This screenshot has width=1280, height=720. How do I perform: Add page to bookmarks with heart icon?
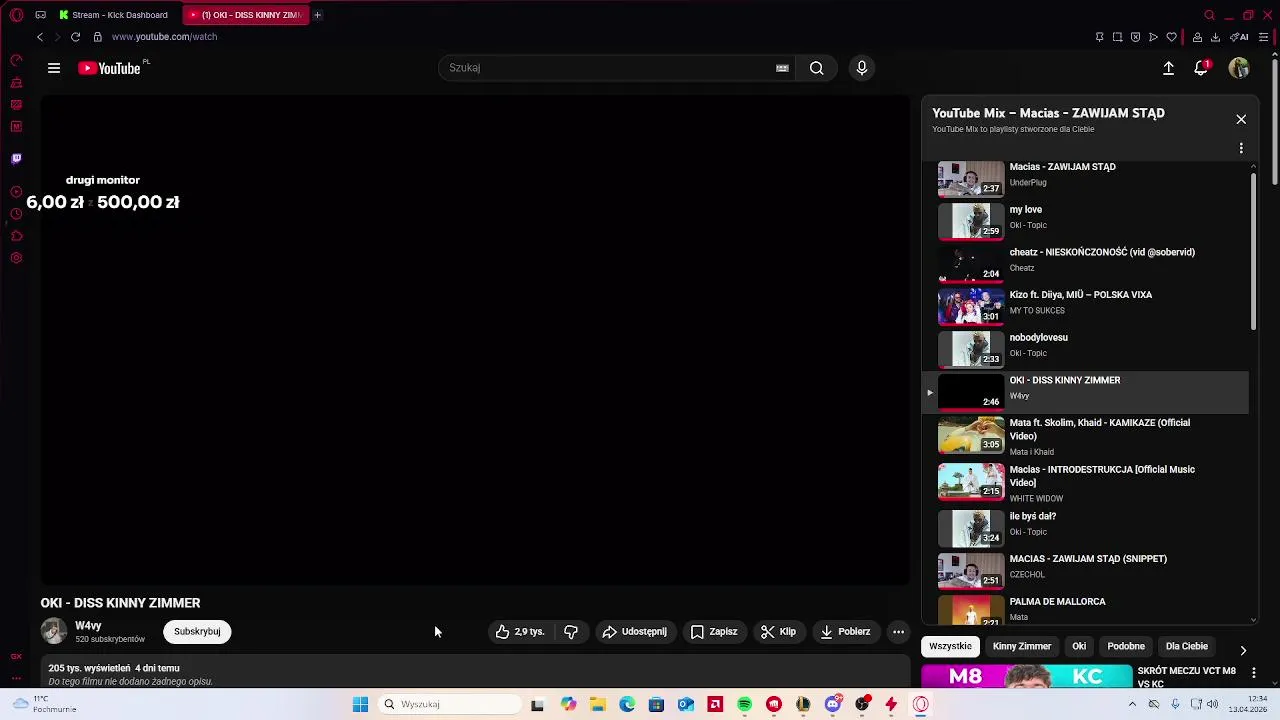[x=1171, y=37]
